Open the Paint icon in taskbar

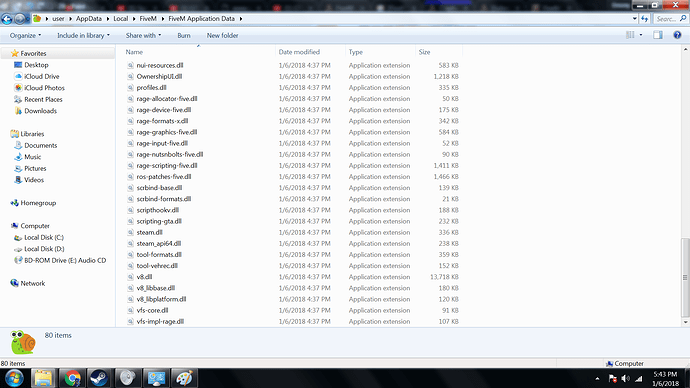184,378
